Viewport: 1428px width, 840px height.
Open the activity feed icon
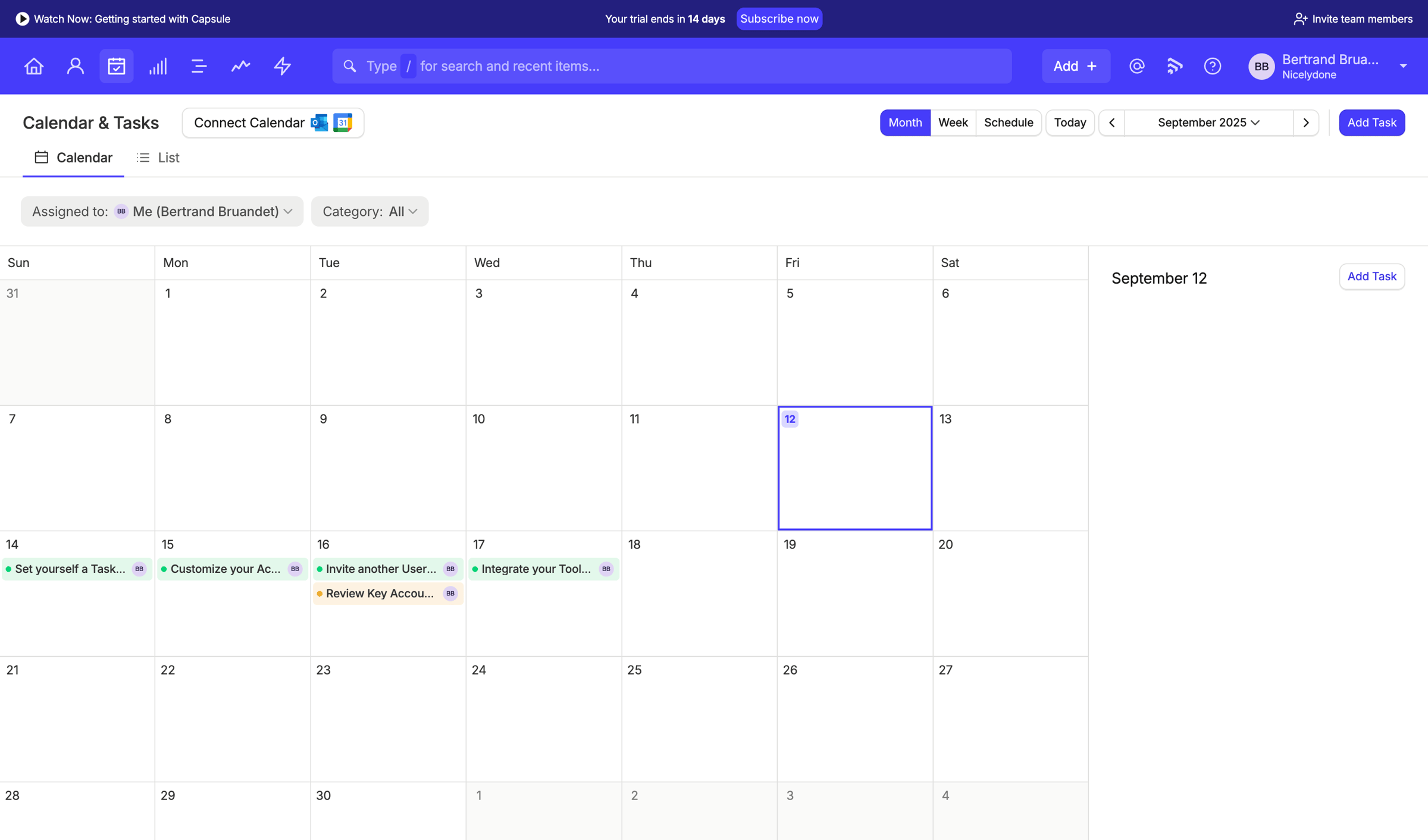[1175, 66]
